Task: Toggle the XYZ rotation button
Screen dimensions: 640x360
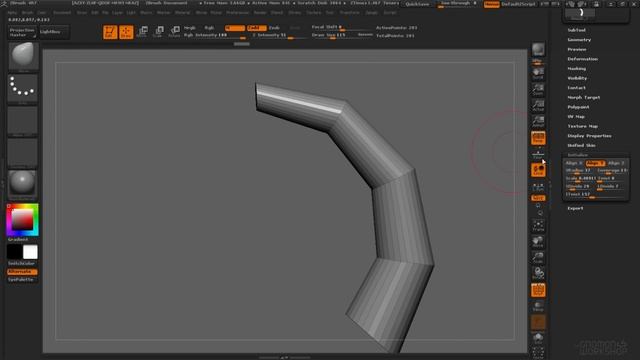Action: tap(538, 198)
